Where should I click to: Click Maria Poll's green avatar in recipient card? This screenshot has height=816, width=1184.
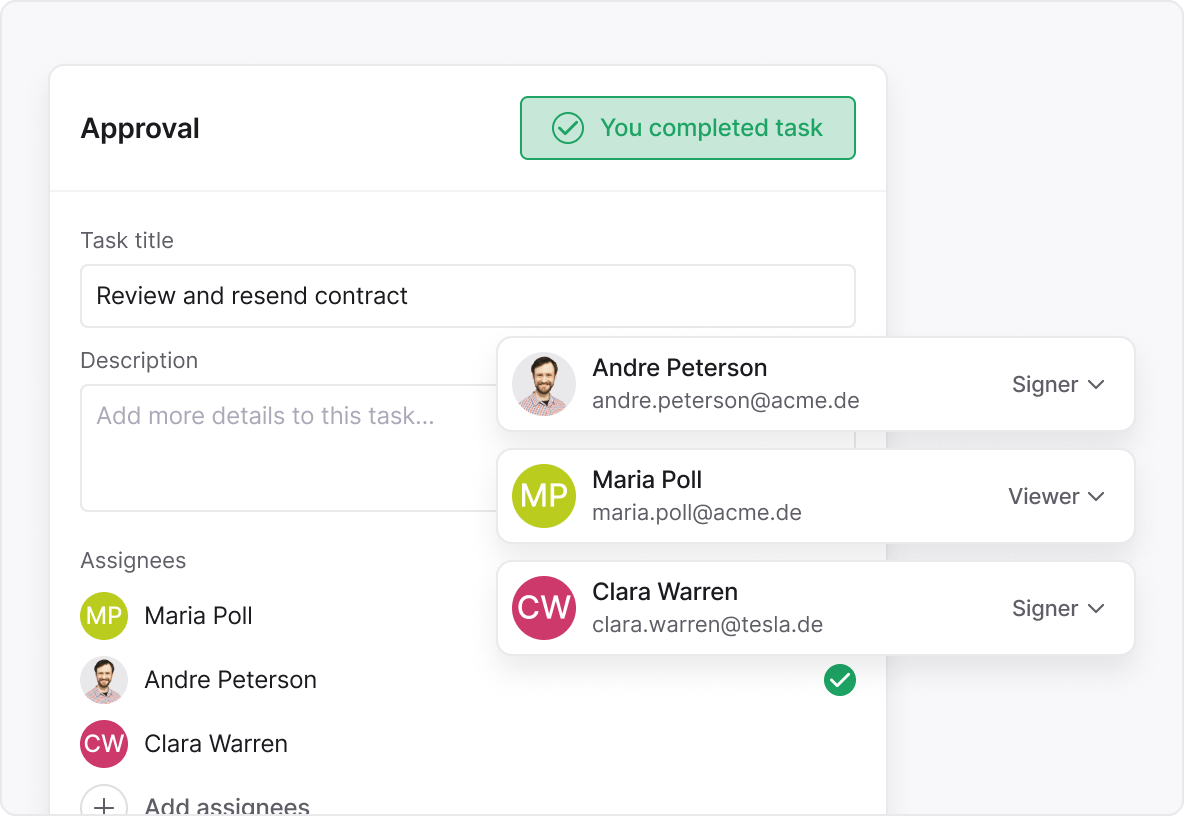(x=544, y=496)
